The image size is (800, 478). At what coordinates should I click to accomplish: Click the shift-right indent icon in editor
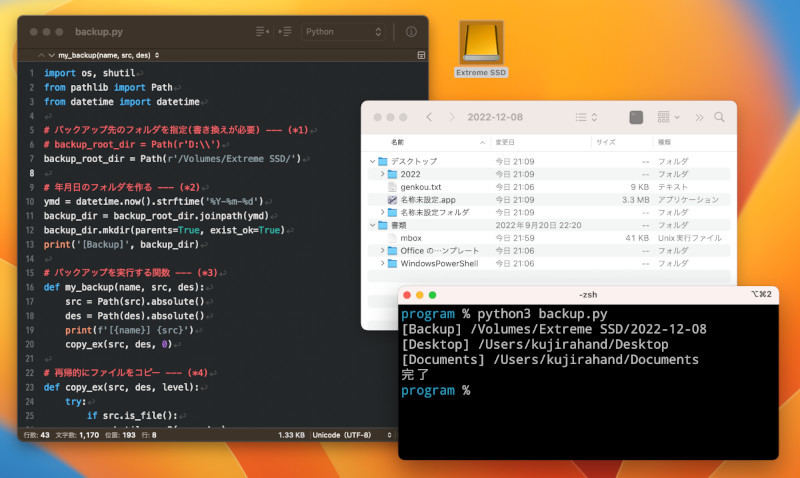284,32
